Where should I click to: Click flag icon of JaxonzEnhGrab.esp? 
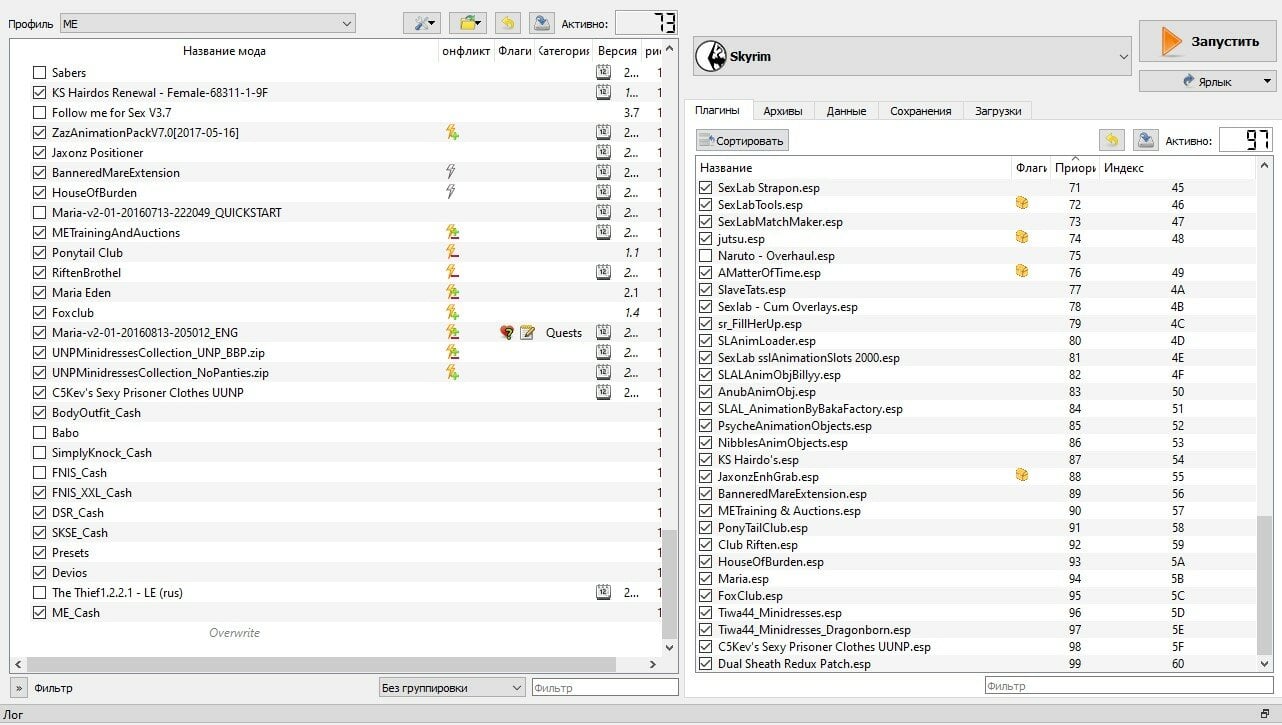1022,476
